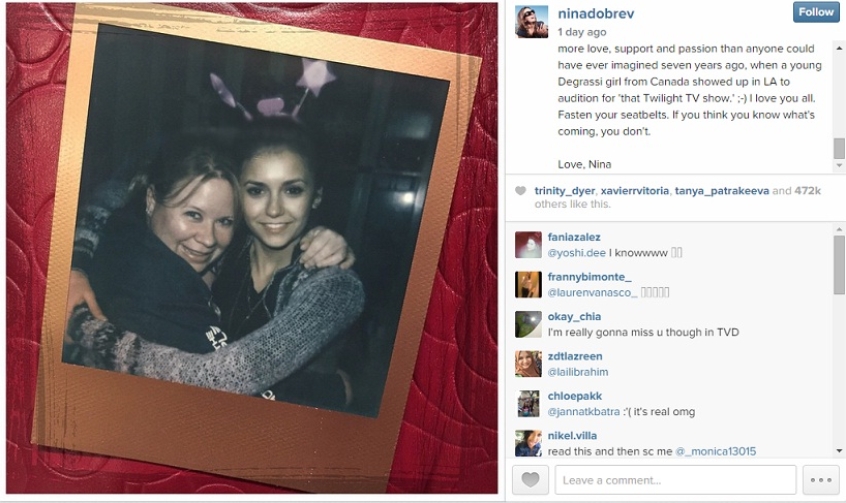The image size is (846, 503).
Task: Click the caption scroll-down arrow
Action: pos(839,165)
